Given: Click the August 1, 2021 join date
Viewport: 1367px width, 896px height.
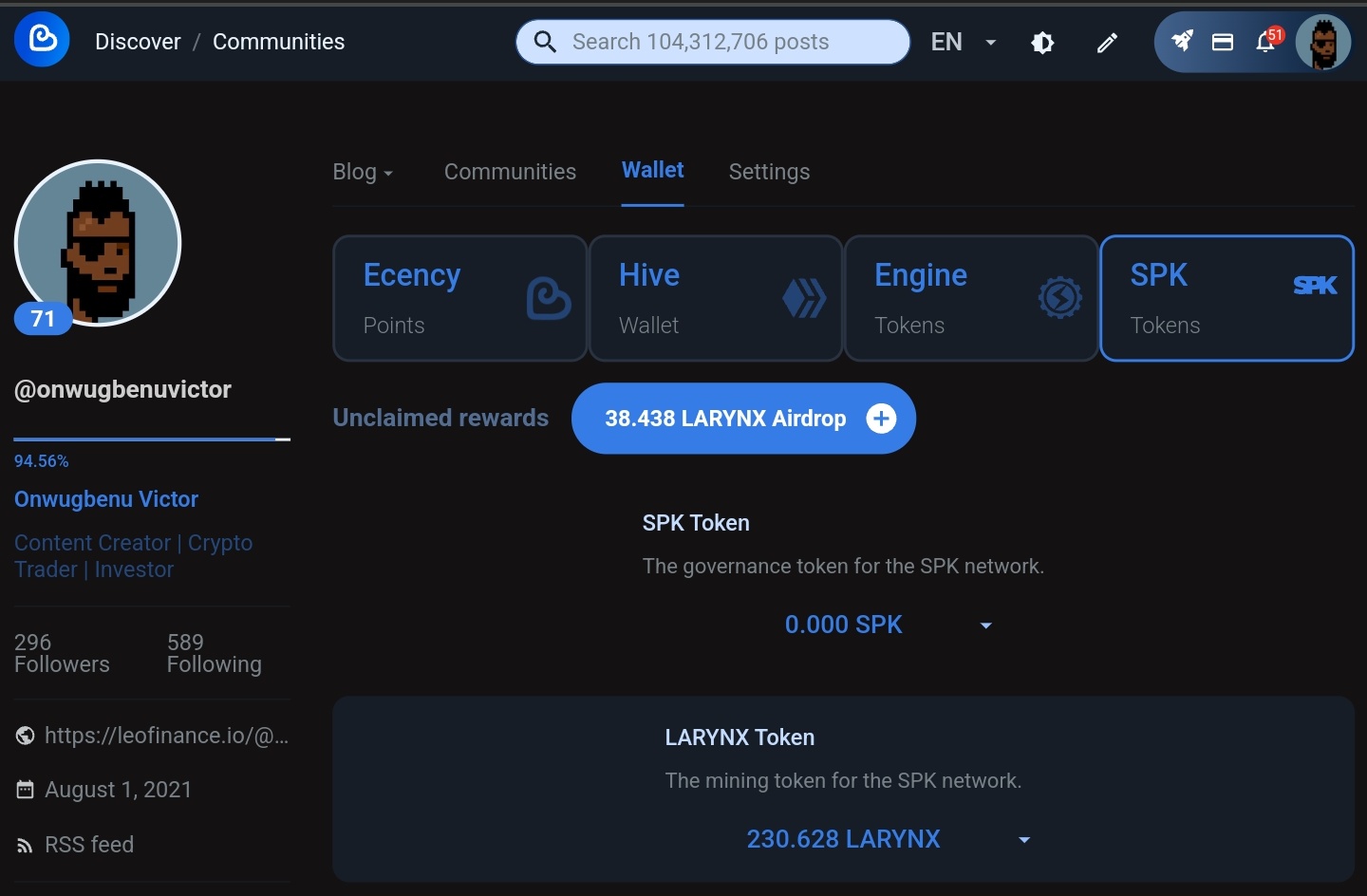Looking at the screenshot, I should (119, 790).
